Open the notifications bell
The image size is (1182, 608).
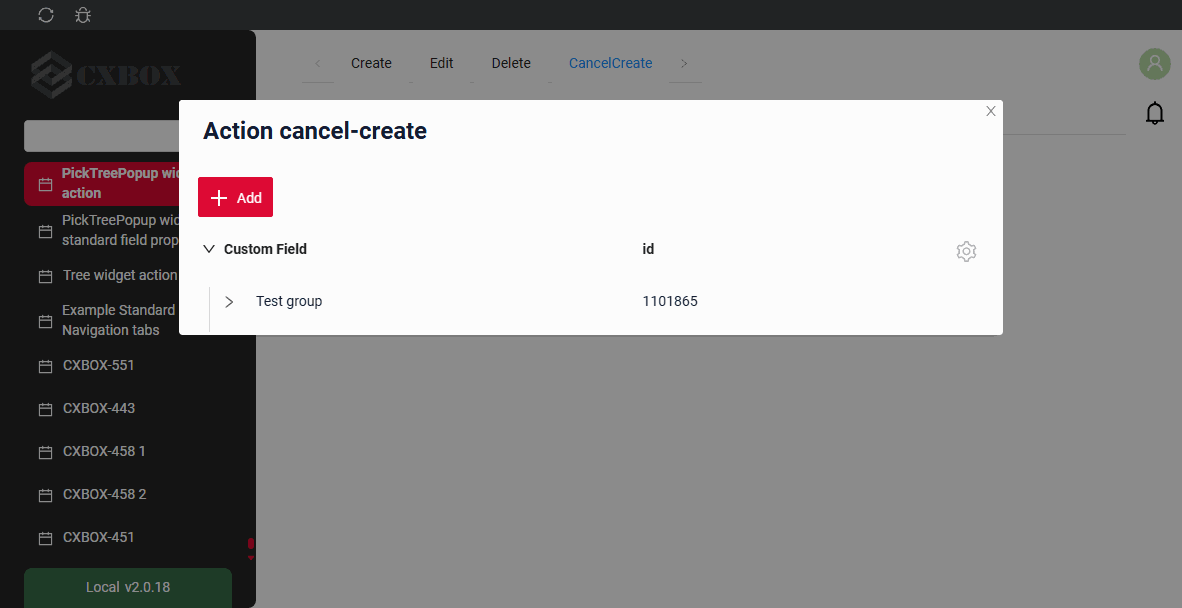point(1154,113)
